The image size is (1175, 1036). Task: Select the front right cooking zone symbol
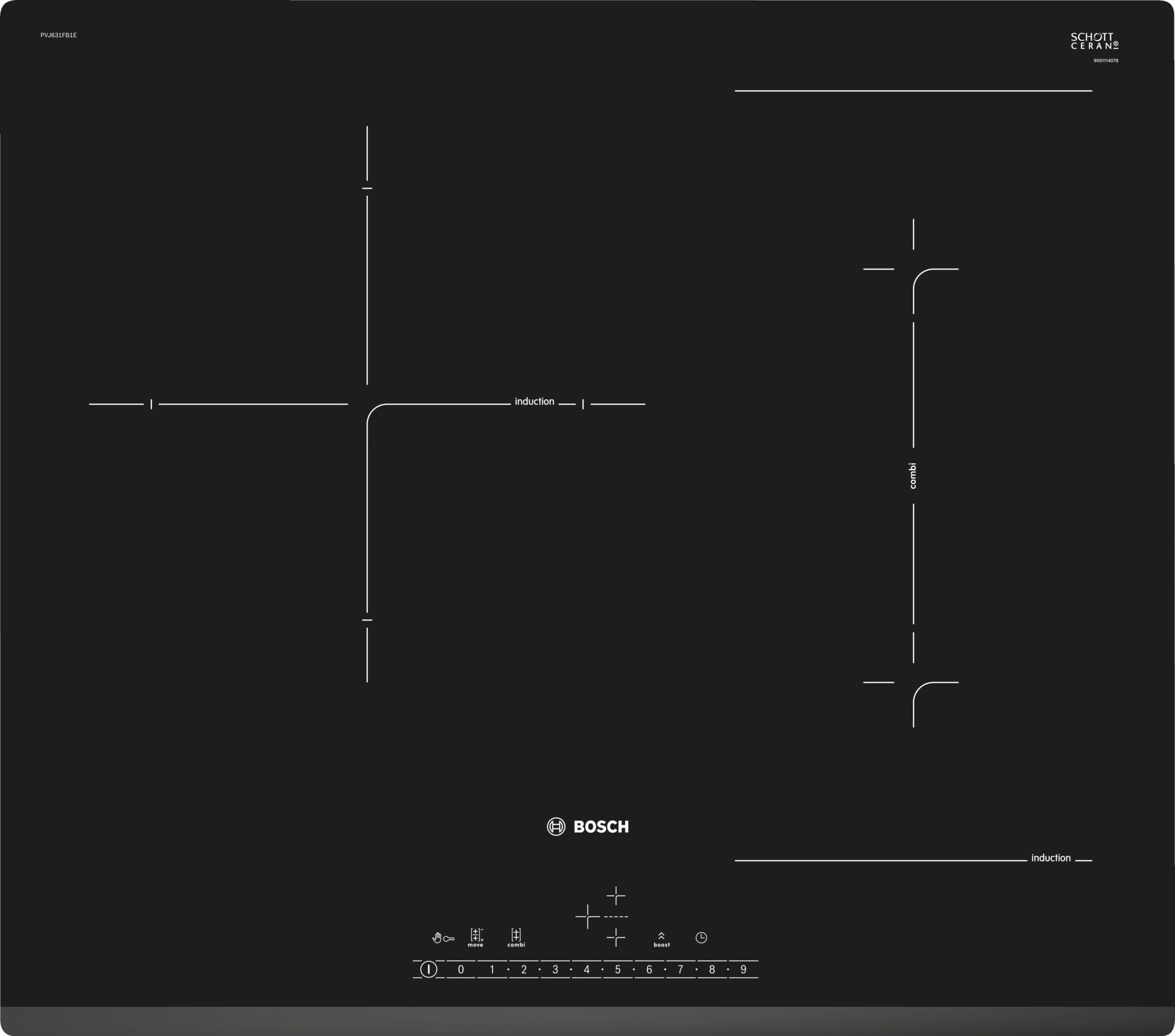(616, 937)
